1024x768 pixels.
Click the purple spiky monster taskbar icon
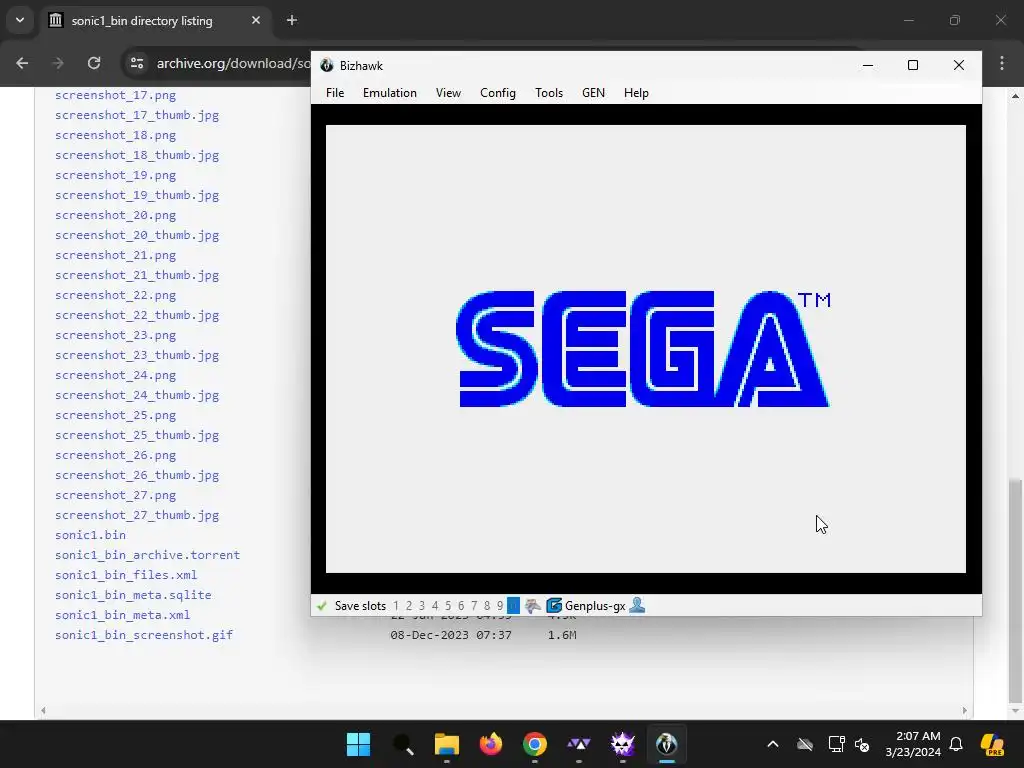coord(623,744)
